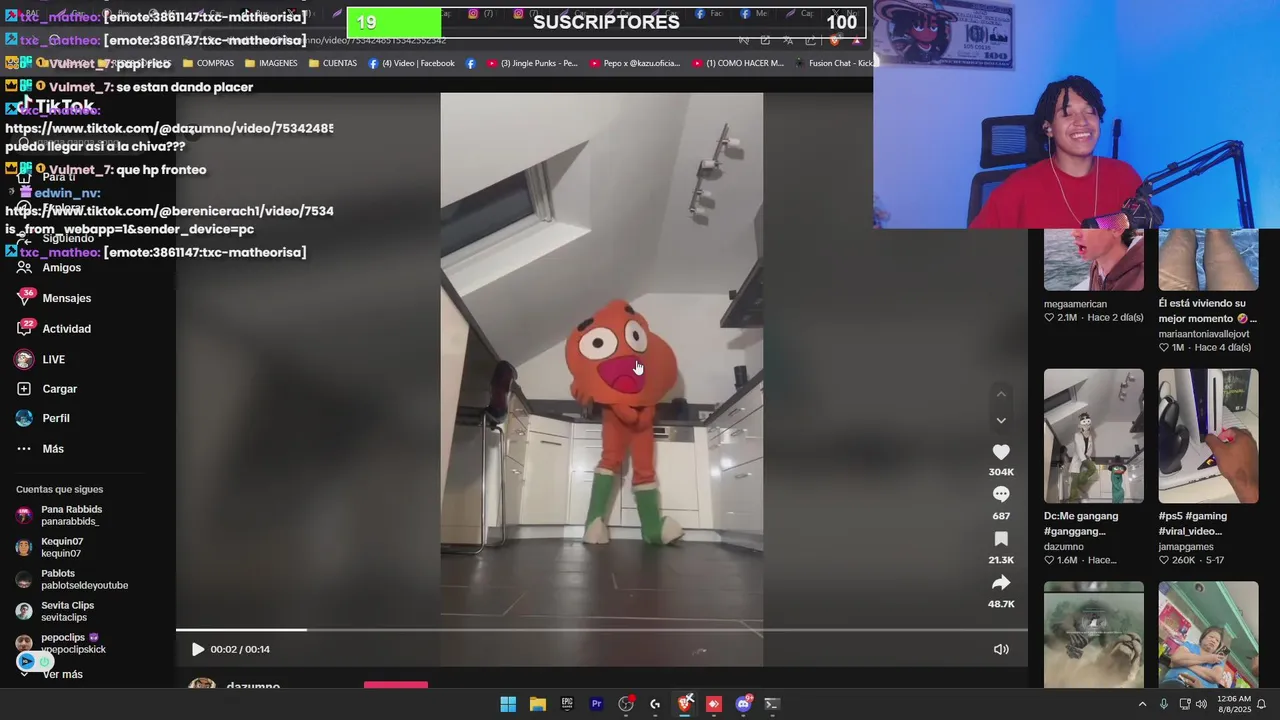Click the LIVE avatar icon in sidebar
The image size is (1280, 720).
tap(24, 359)
